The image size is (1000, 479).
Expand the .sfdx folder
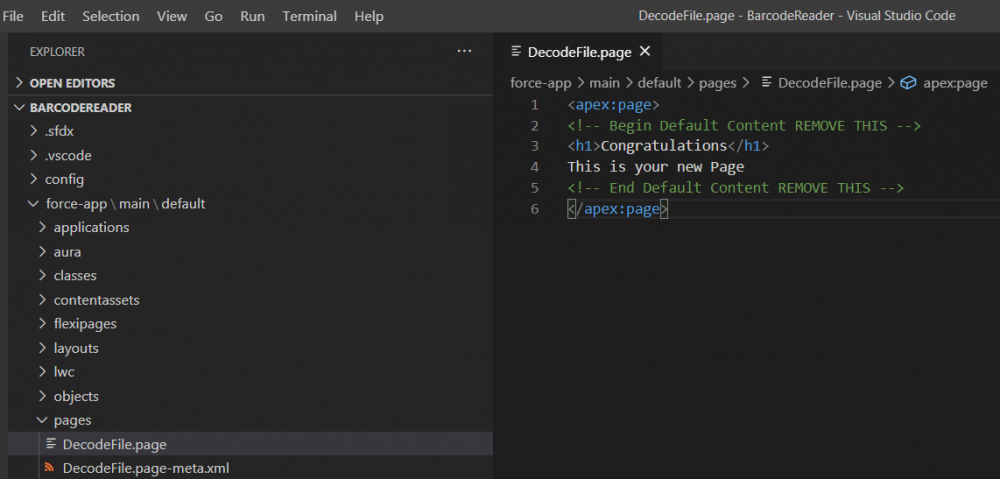tap(32, 131)
